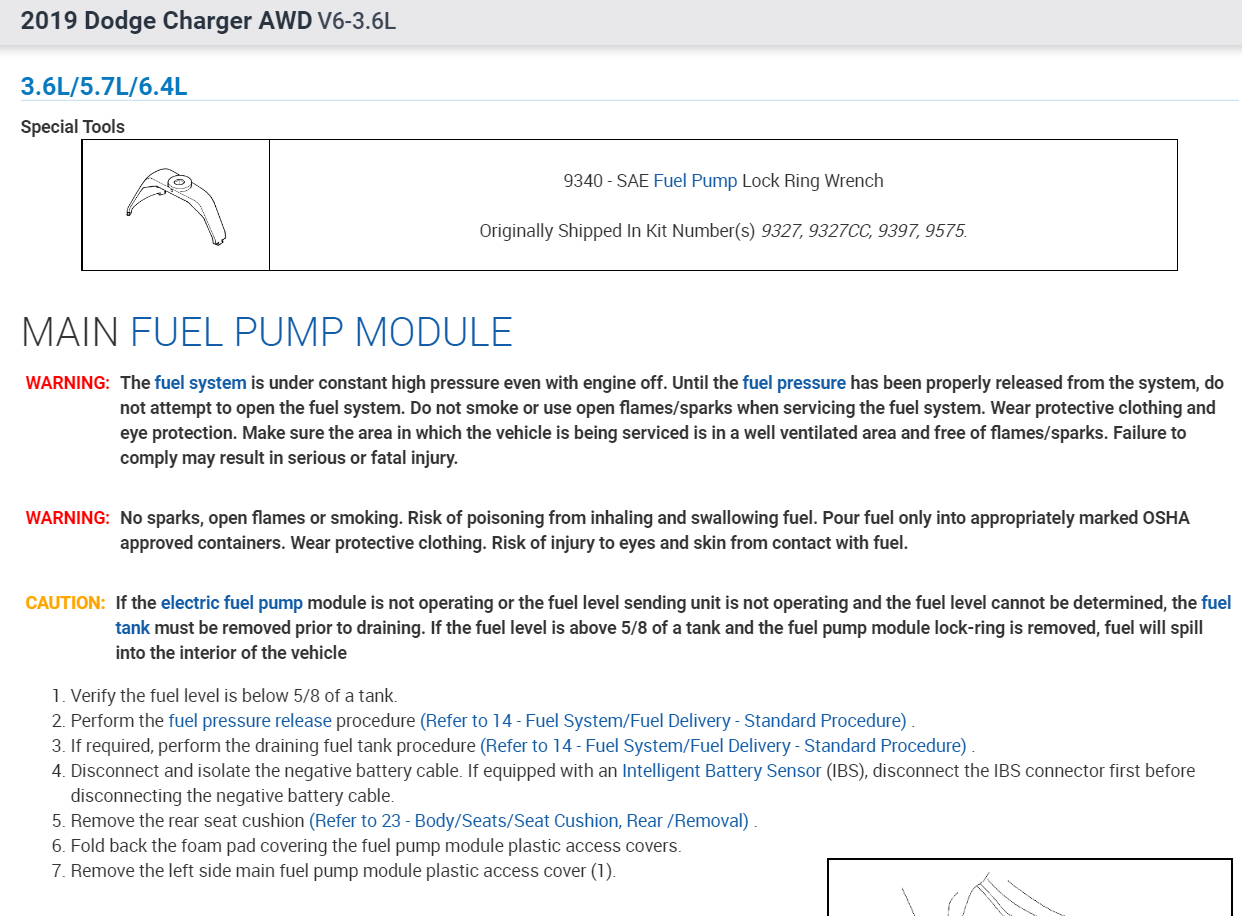
Task: Click the '2019 Dodge Charger AWD' vehicle title
Action: pos(166,20)
